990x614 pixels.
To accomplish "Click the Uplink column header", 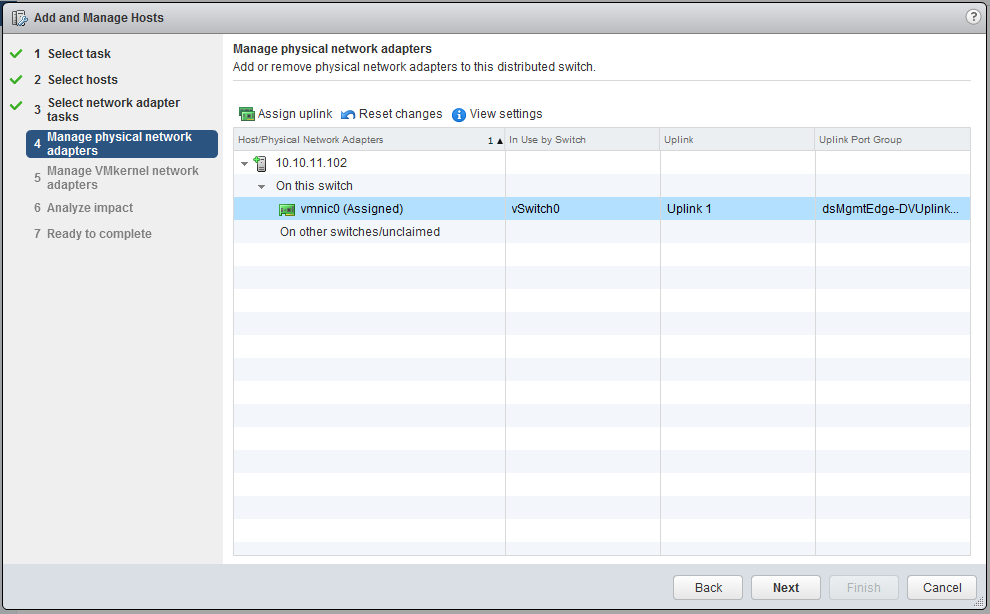I will click(737, 140).
